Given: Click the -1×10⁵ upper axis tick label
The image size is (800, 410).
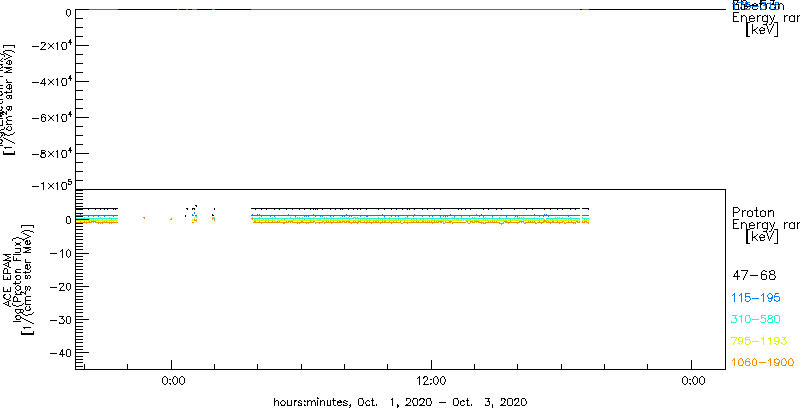Looking at the screenshot, I should click(x=51, y=185).
